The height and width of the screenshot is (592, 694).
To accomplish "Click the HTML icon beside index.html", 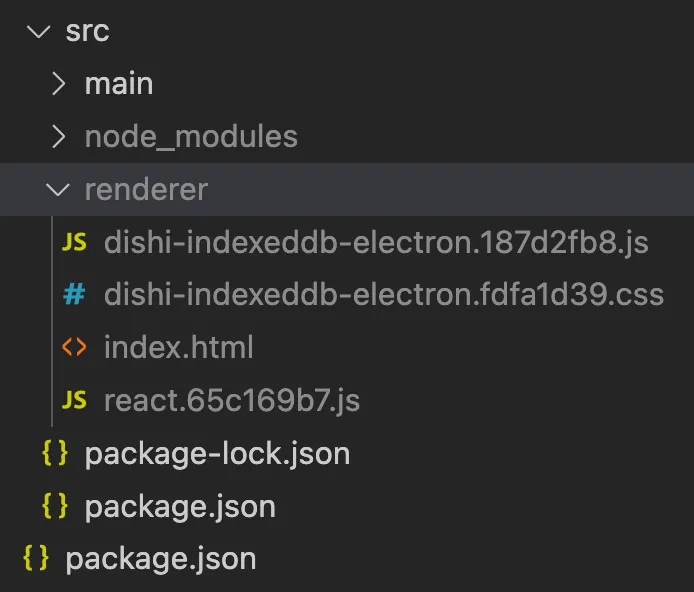I will pyautogui.click(x=74, y=347).
